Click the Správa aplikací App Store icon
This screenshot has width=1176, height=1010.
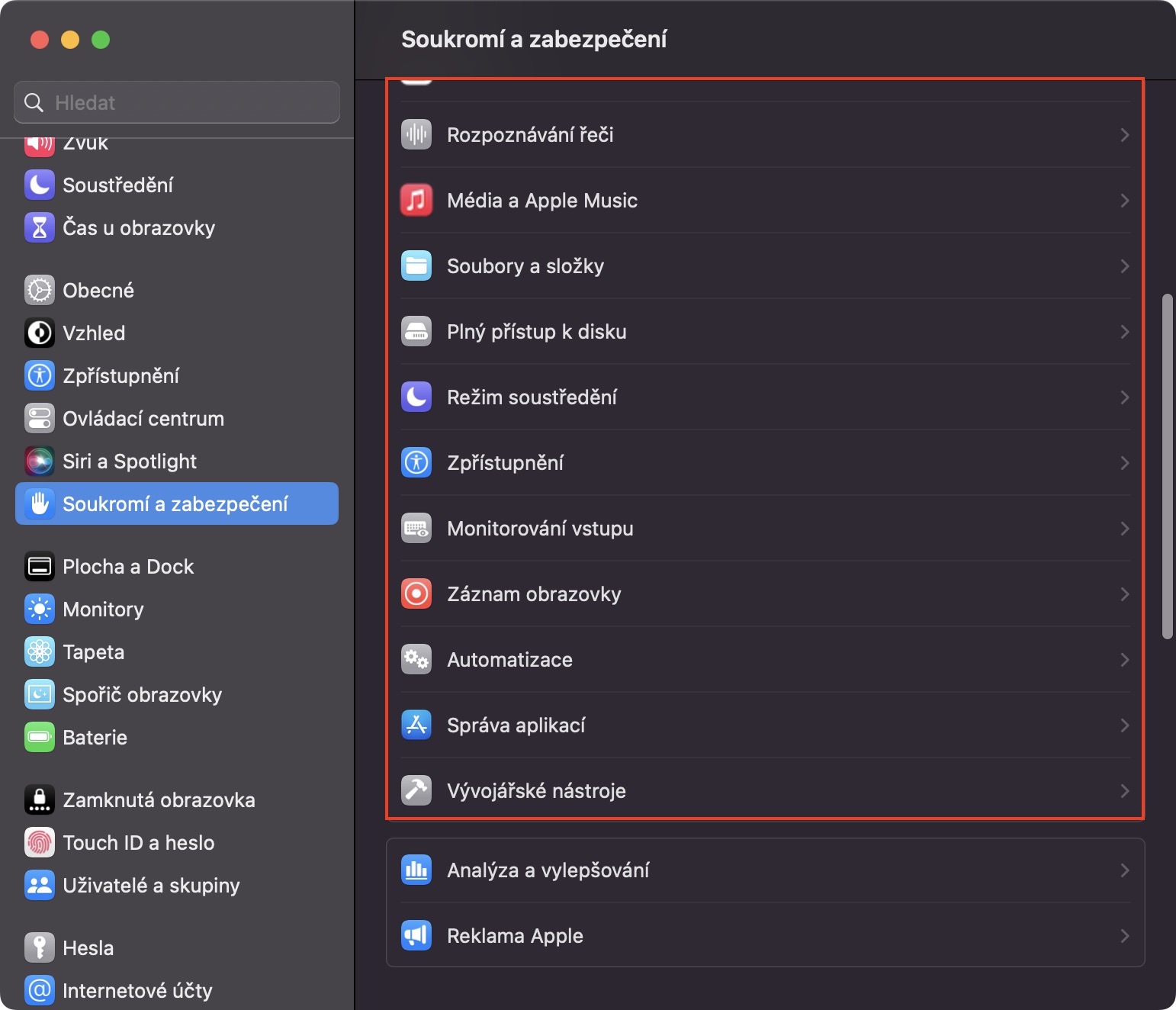pos(416,725)
